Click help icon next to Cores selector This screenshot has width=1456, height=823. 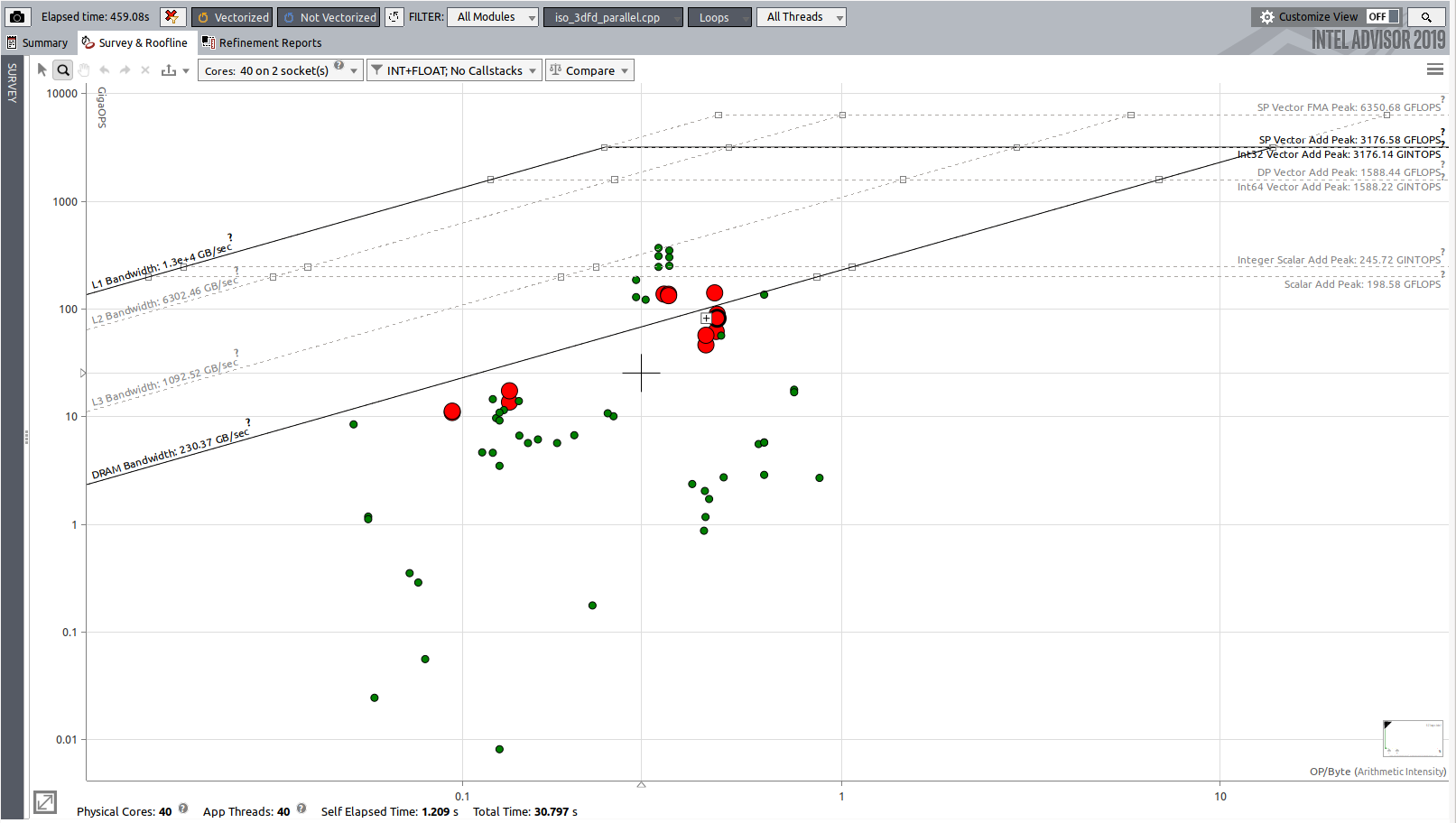[339, 65]
